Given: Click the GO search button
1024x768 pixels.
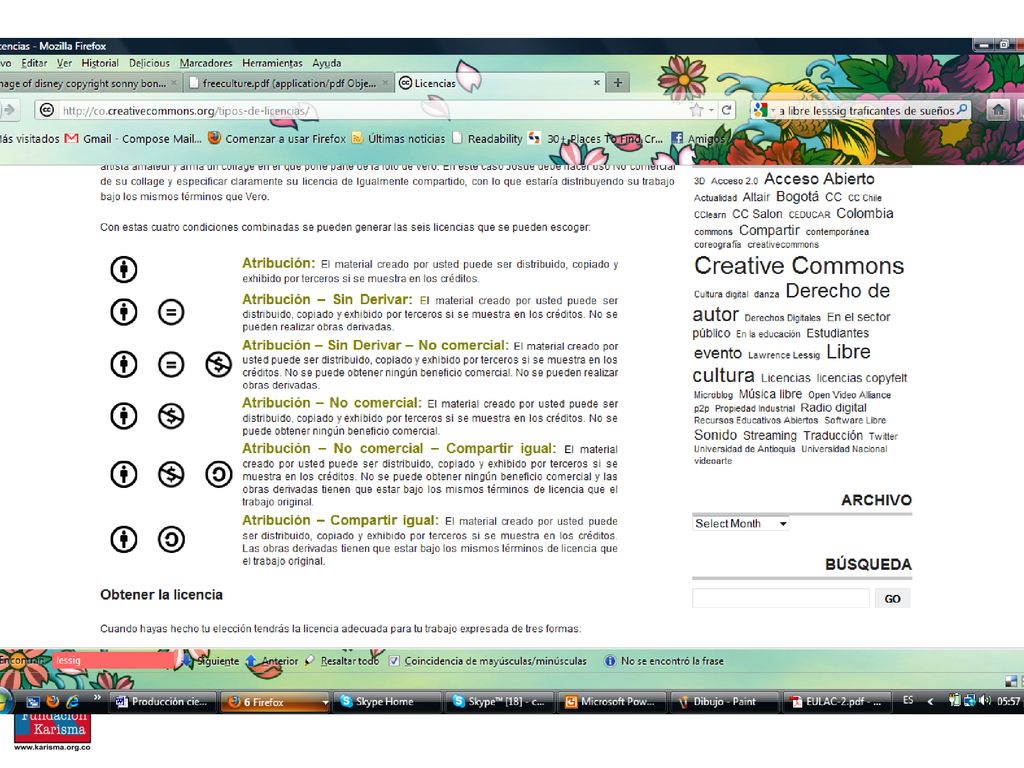Looking at the screenshot, I should 892,599.
